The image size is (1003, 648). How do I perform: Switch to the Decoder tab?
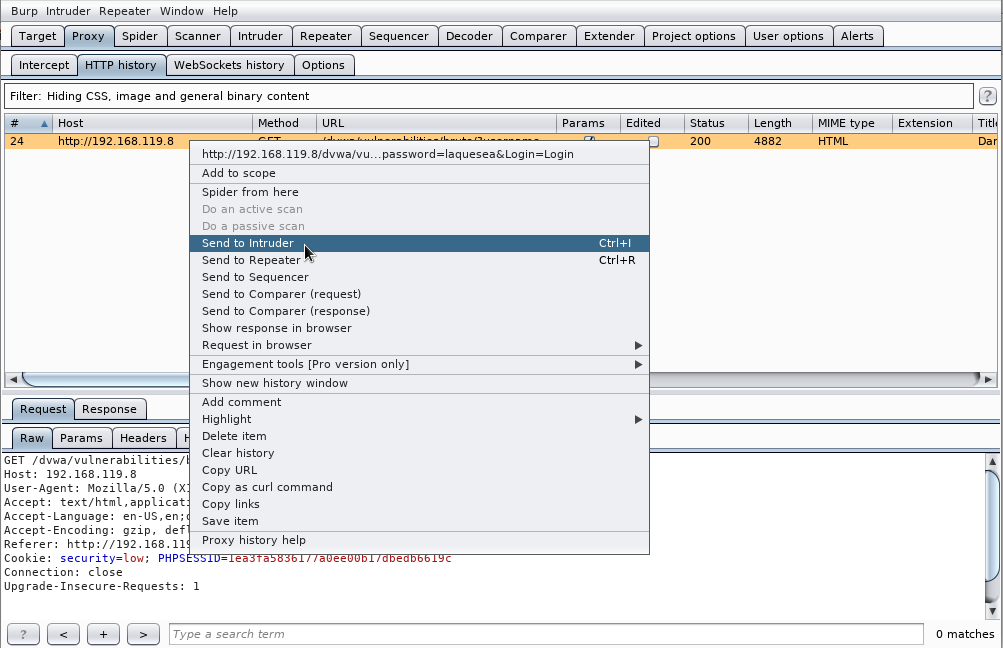pos(470,36)
